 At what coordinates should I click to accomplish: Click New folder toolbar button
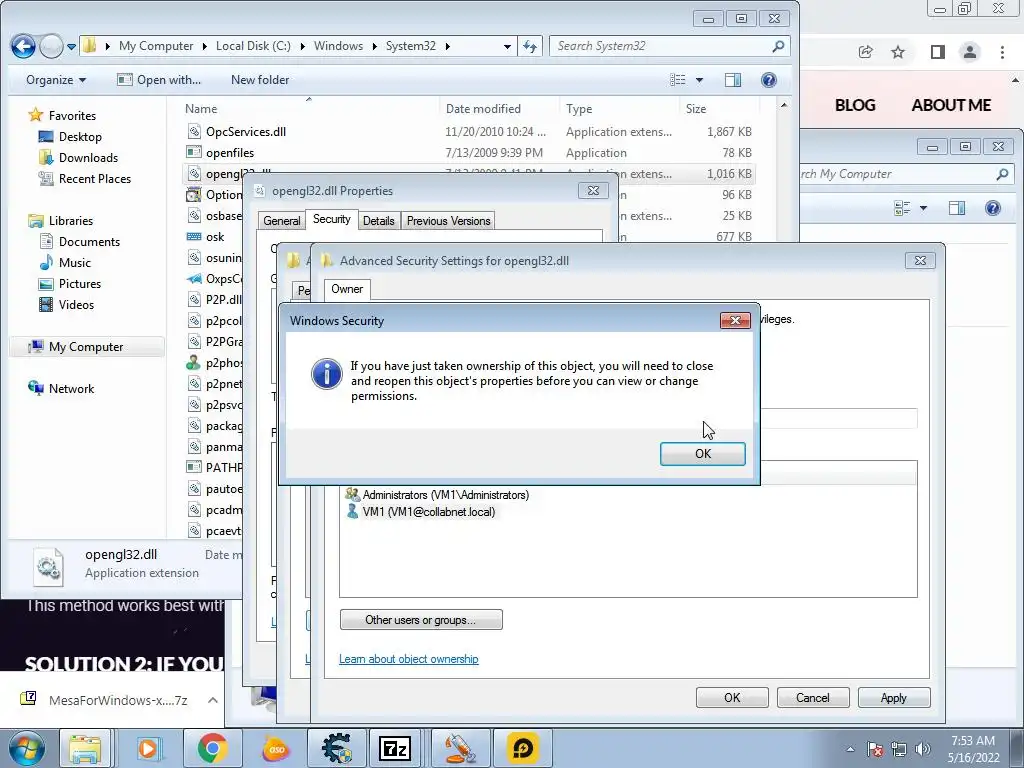(x=260, y=80)
